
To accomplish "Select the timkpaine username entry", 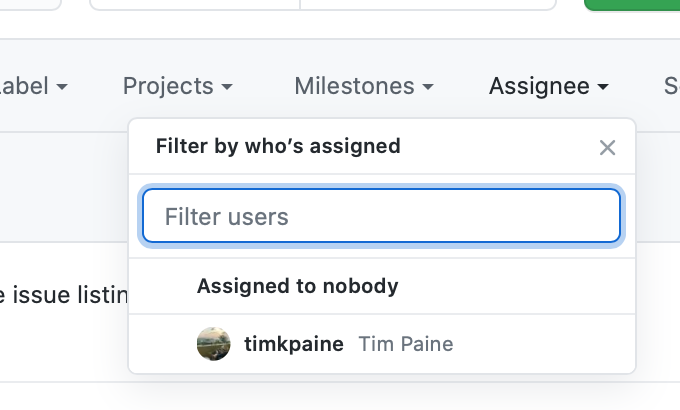I will 294,344.
